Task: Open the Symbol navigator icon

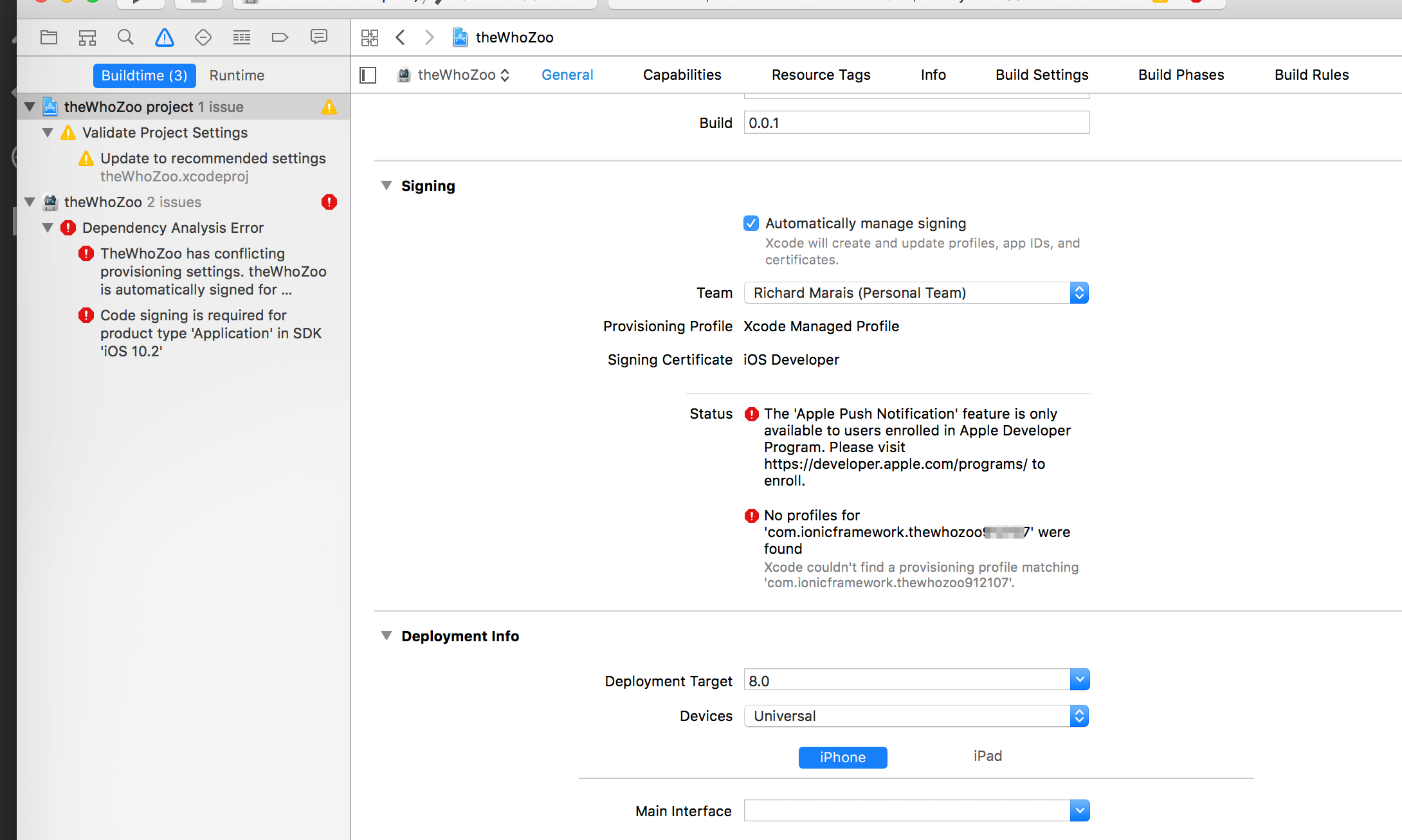Action: (87, 37)
